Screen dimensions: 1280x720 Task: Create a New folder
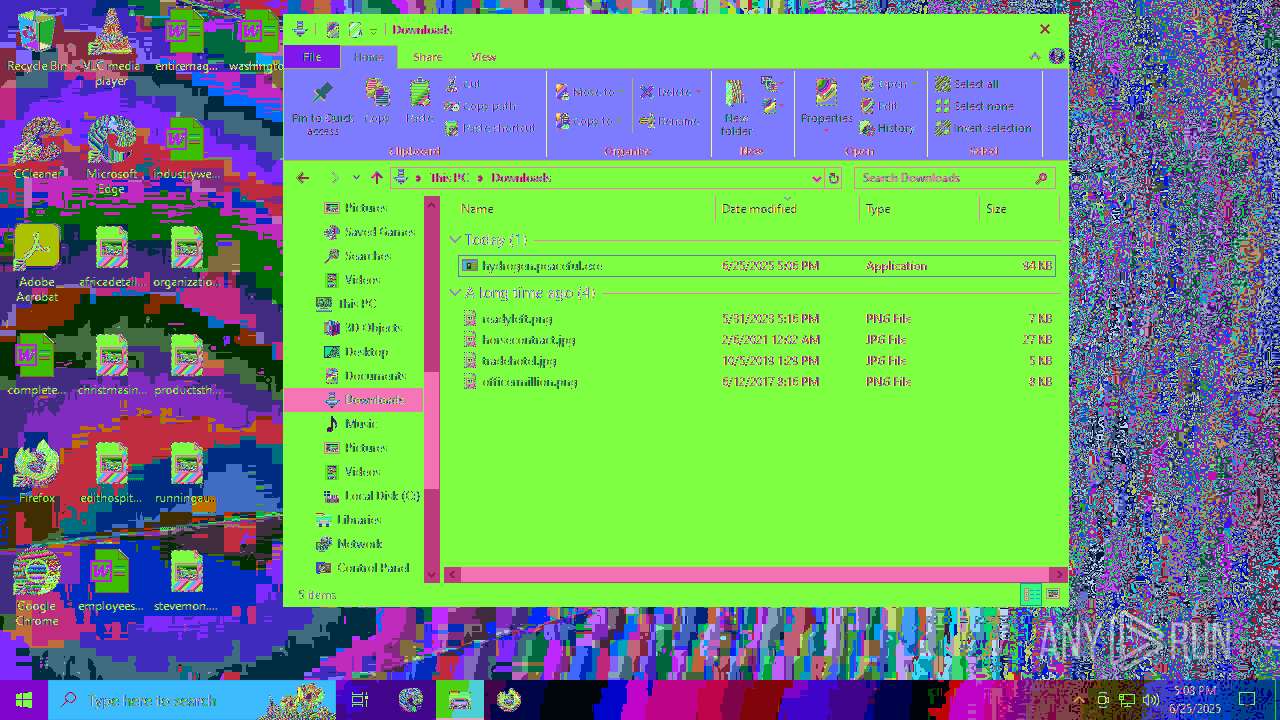coord(736,108)
